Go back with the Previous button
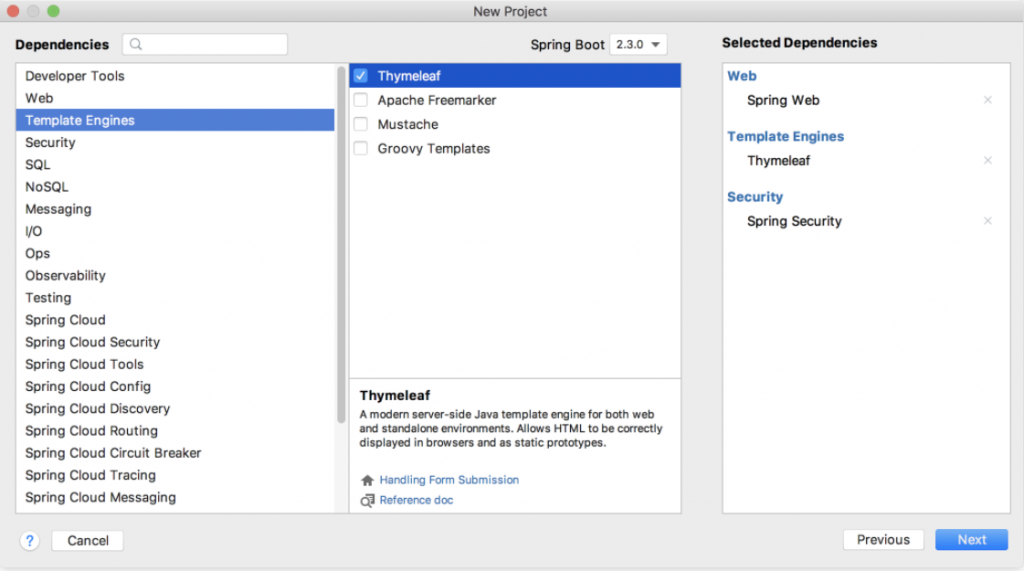Image resolution: width=1024 pixels, height=571 pixels. tap(883, 540)
